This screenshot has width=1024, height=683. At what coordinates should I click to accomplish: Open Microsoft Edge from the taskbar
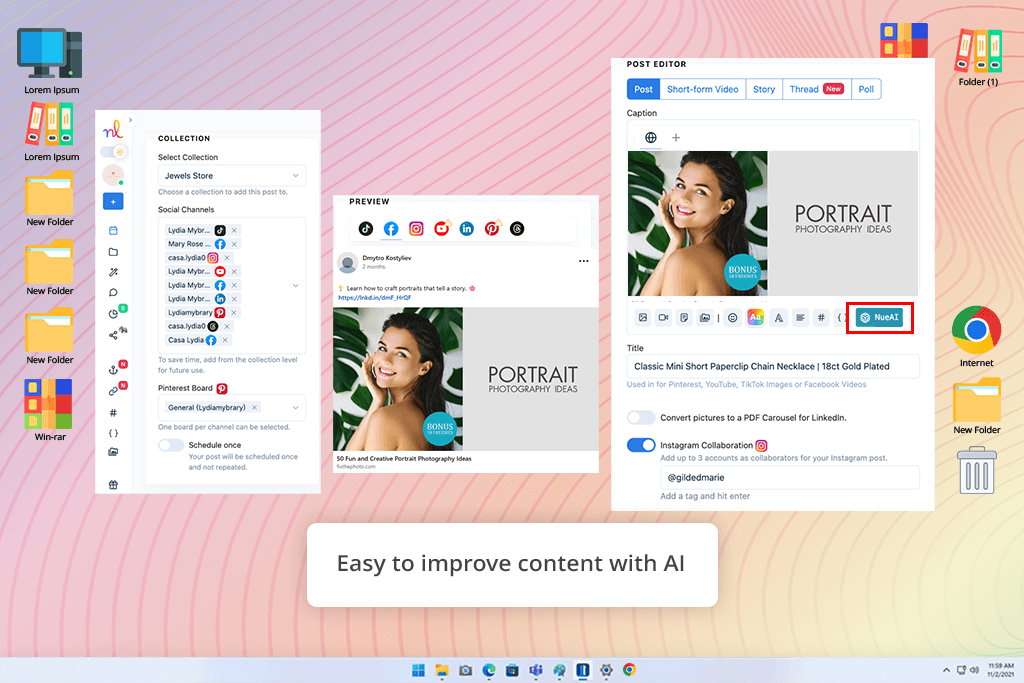click(x=489, y=670)
